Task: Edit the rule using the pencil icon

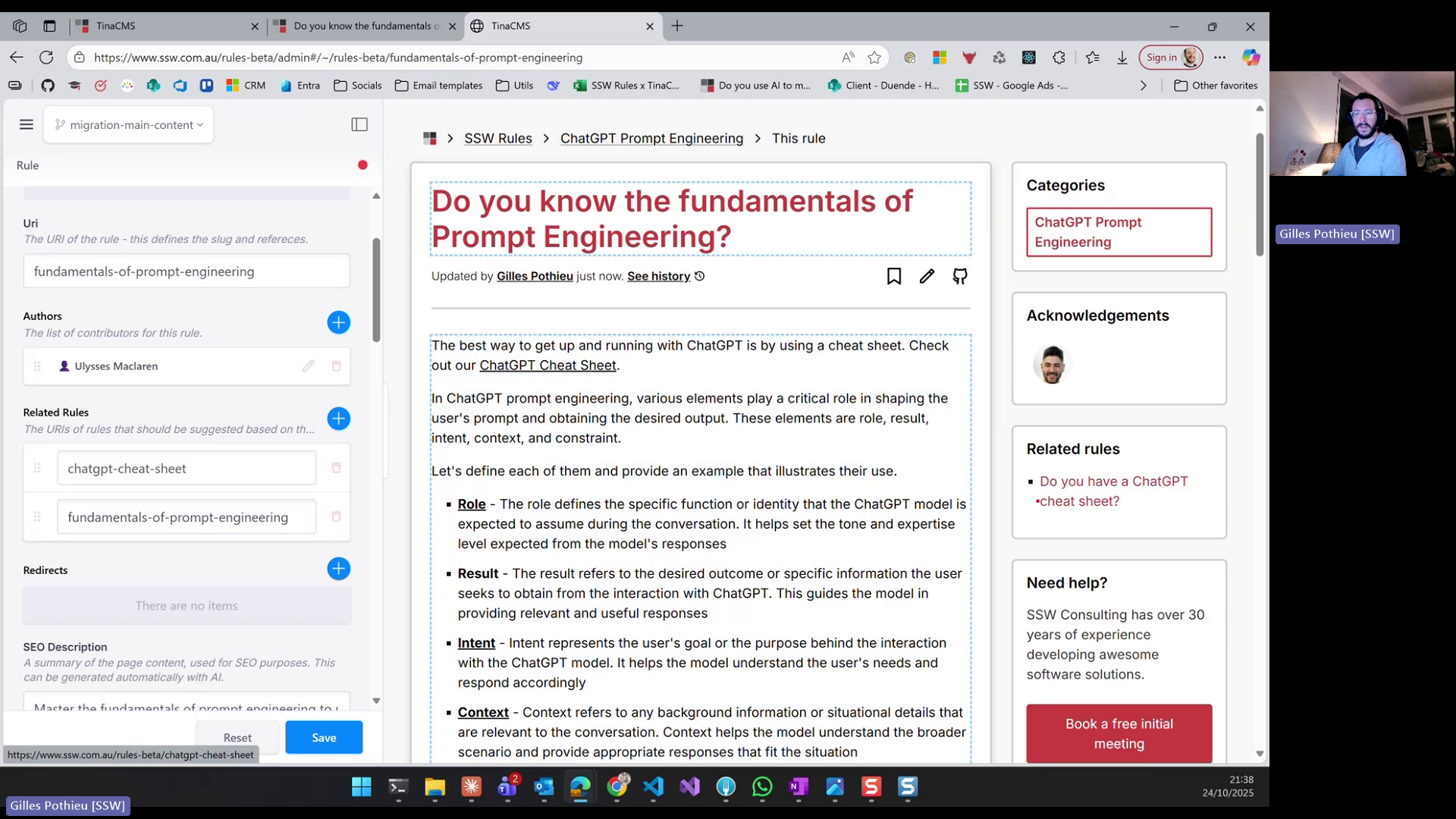Action: point(926,276)
